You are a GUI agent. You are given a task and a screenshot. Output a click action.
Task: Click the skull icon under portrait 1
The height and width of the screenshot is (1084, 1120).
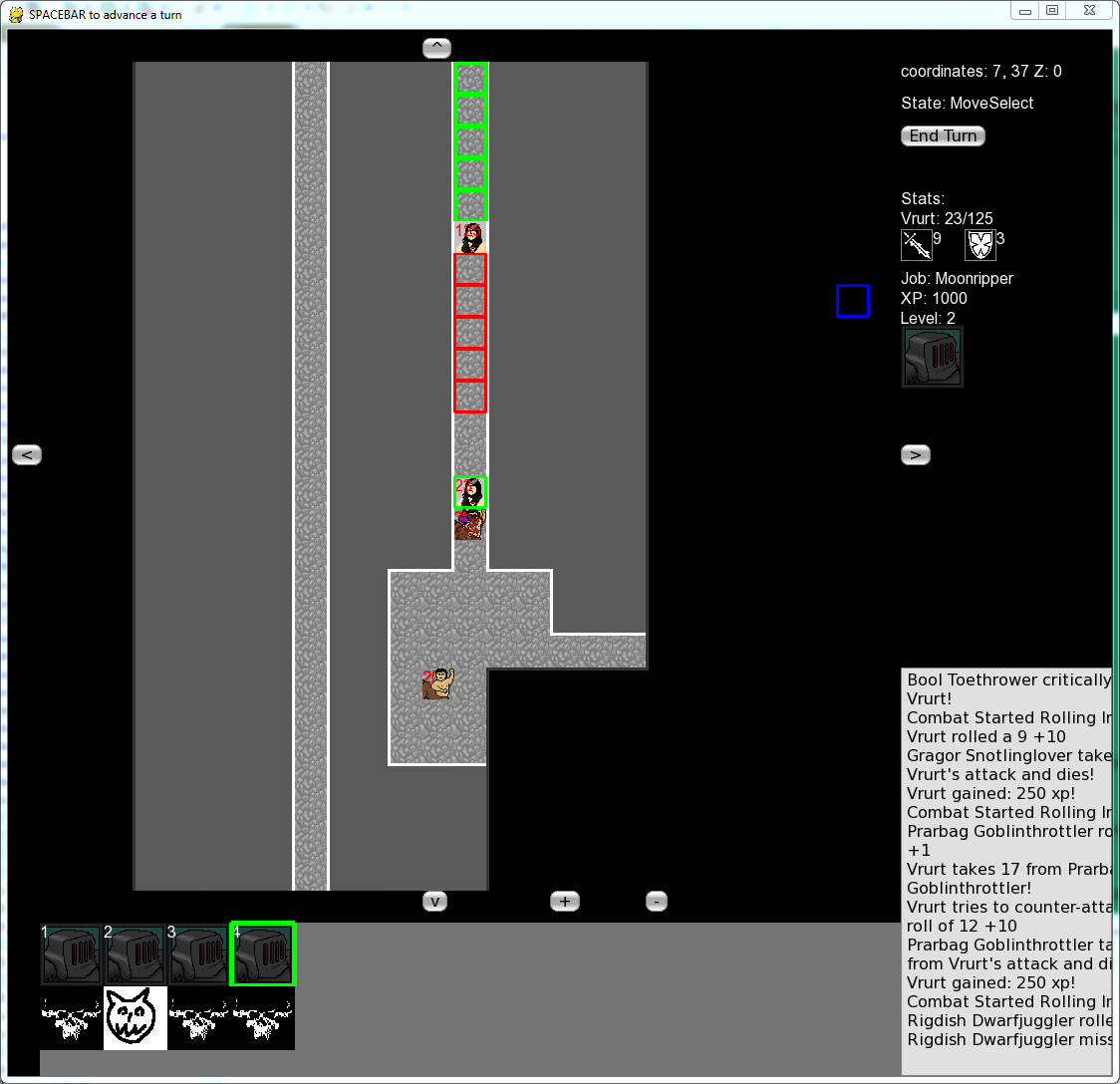[x=71, y=1018]
